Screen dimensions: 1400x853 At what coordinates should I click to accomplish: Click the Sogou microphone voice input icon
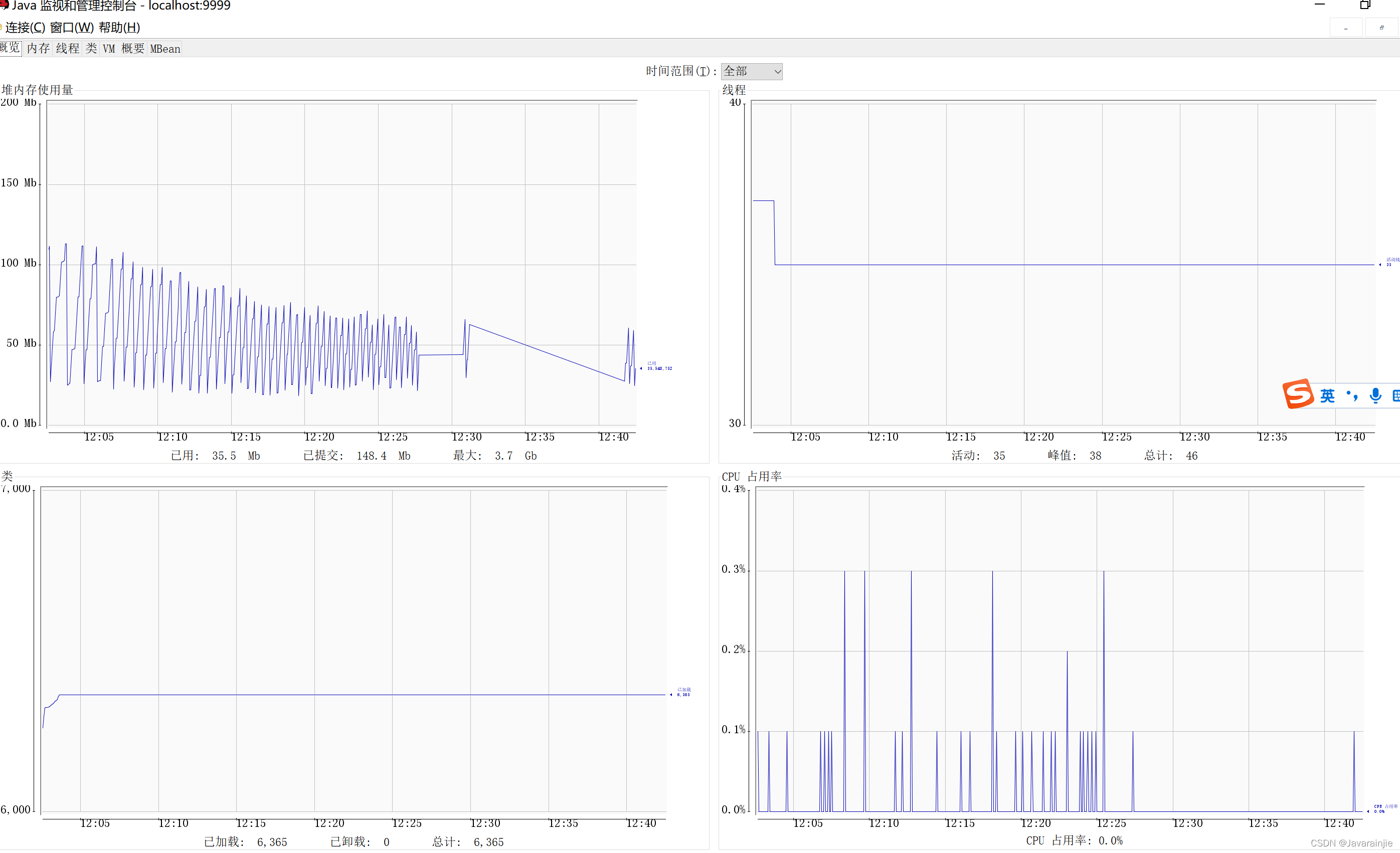click(1375, 395)
